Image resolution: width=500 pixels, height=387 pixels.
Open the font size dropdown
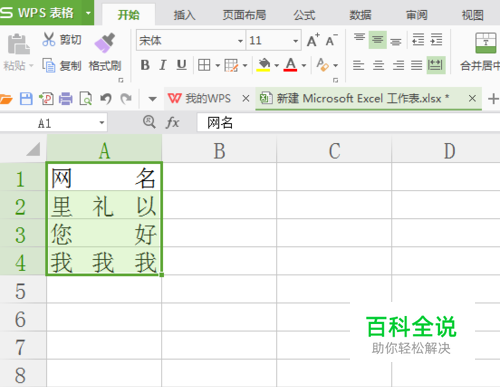click(296, 41)
